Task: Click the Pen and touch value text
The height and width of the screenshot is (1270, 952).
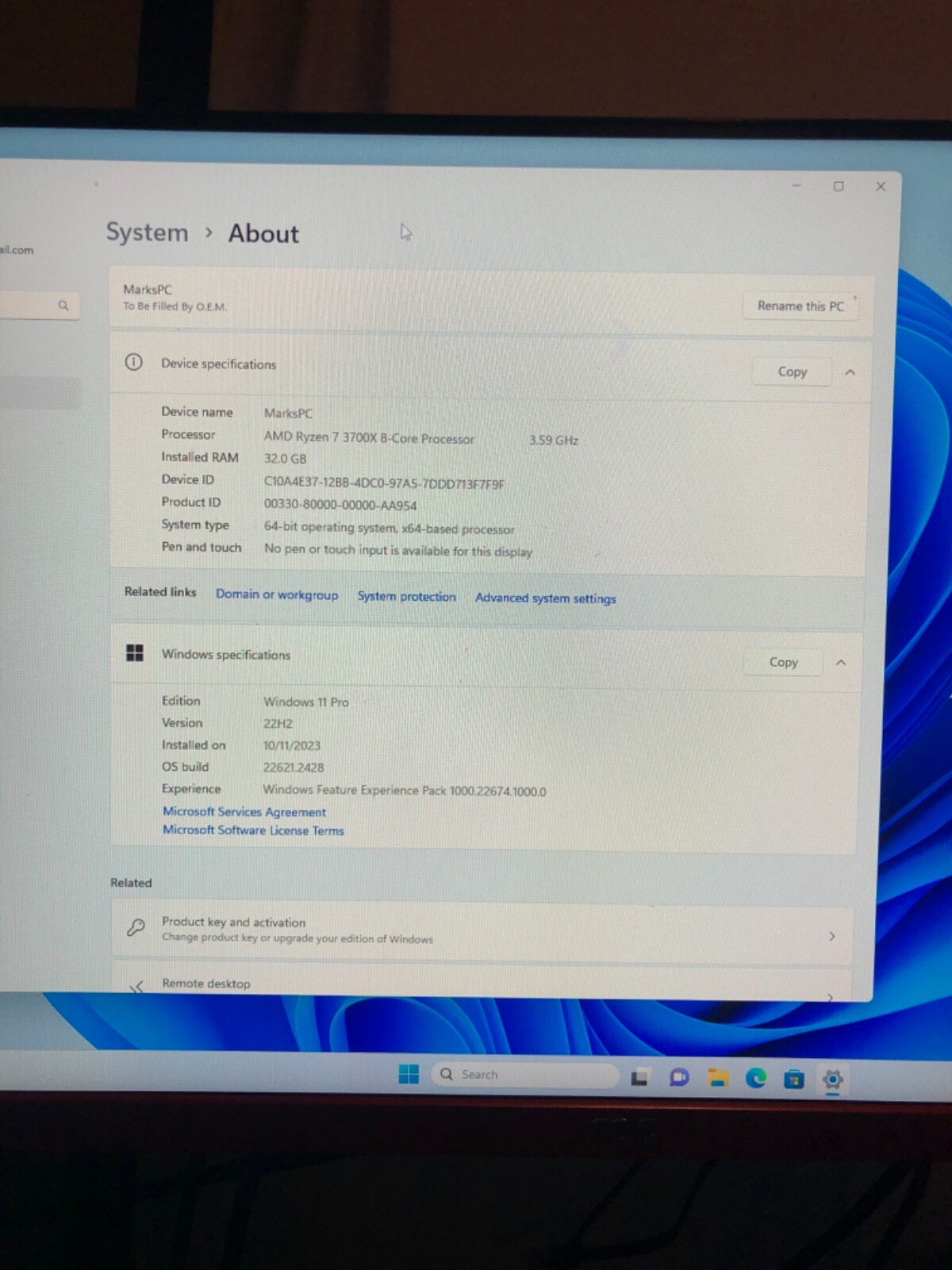Action: [398, 550]
